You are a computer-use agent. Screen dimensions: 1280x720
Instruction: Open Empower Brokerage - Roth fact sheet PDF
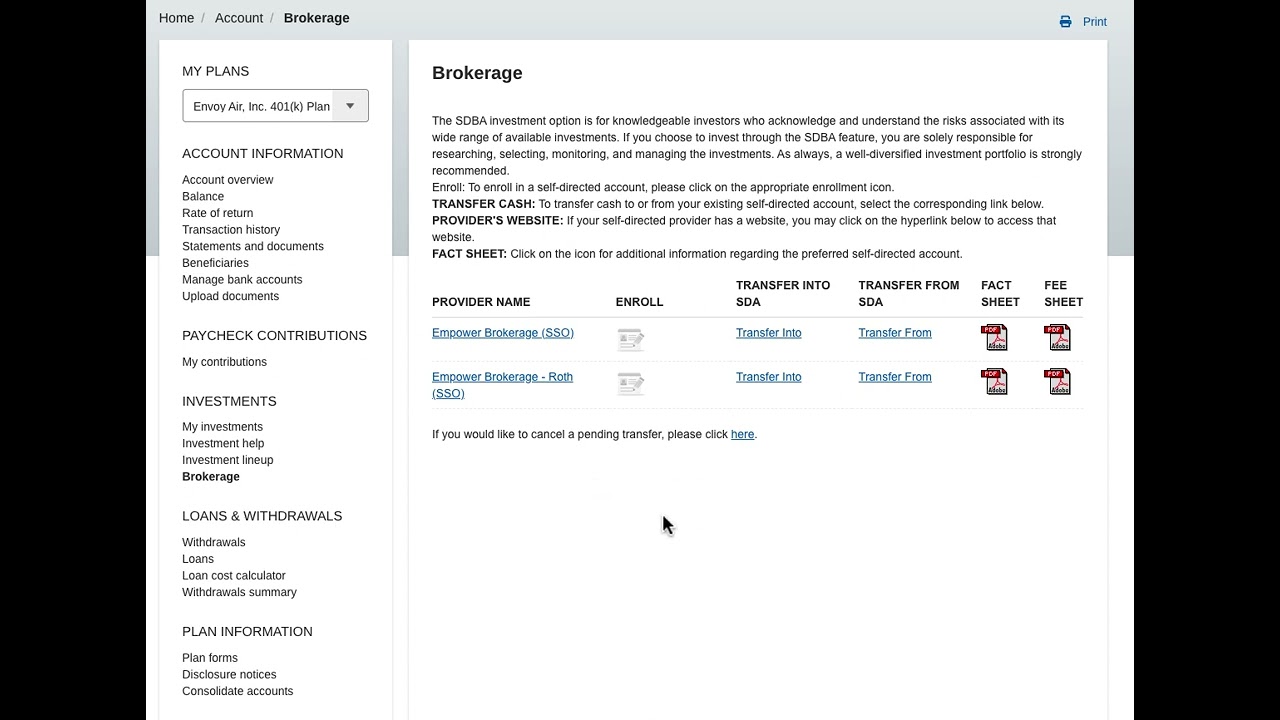995,382
